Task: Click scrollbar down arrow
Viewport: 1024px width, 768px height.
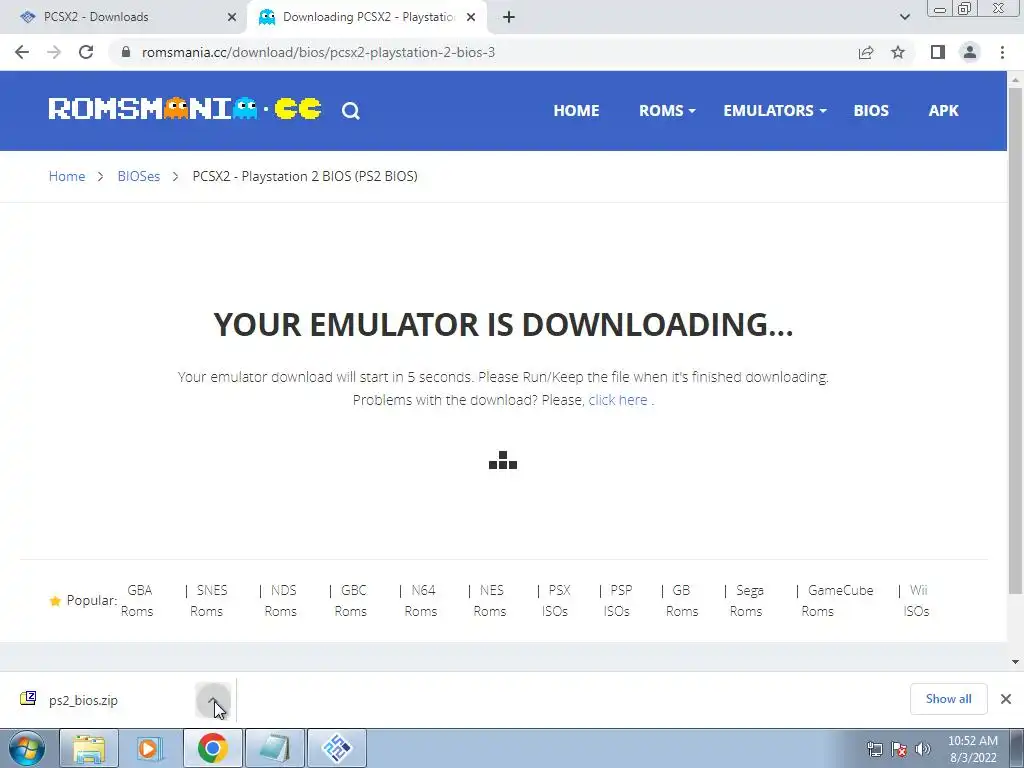Action: click(1015, 662)
